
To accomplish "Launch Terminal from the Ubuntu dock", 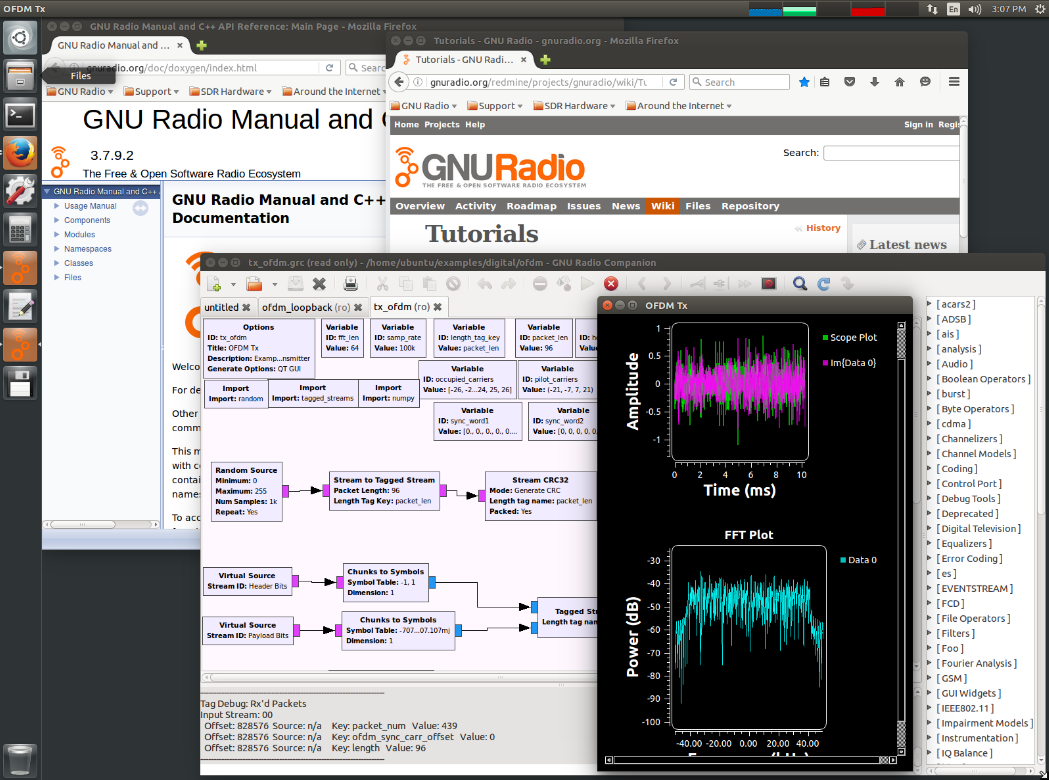I will pyautogui.click(x=19, y=114).
